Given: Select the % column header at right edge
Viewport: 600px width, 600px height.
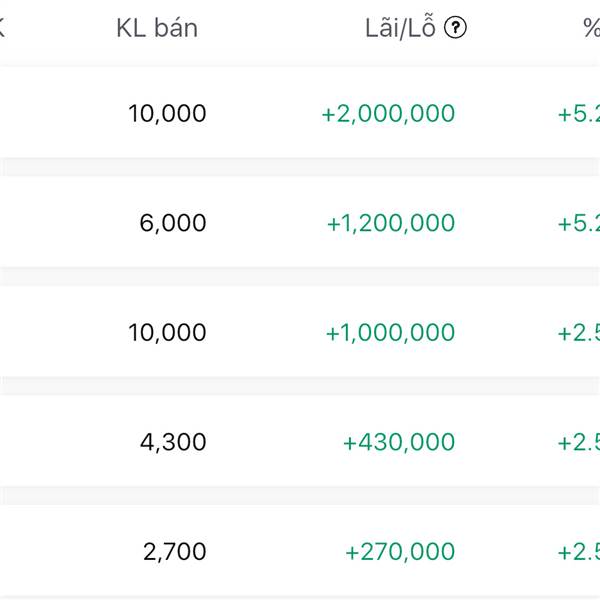Looking at the screenshot, I should point(591,29).
